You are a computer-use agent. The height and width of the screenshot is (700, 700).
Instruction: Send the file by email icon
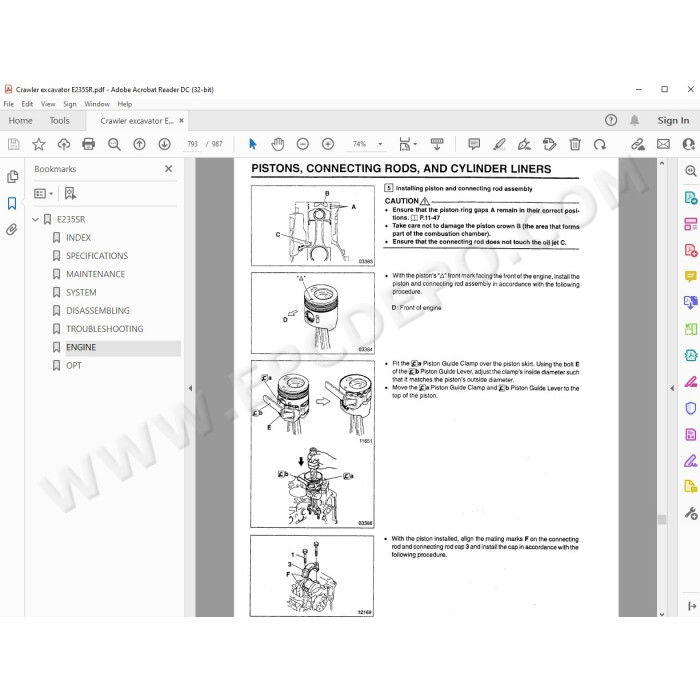point(663,144)
